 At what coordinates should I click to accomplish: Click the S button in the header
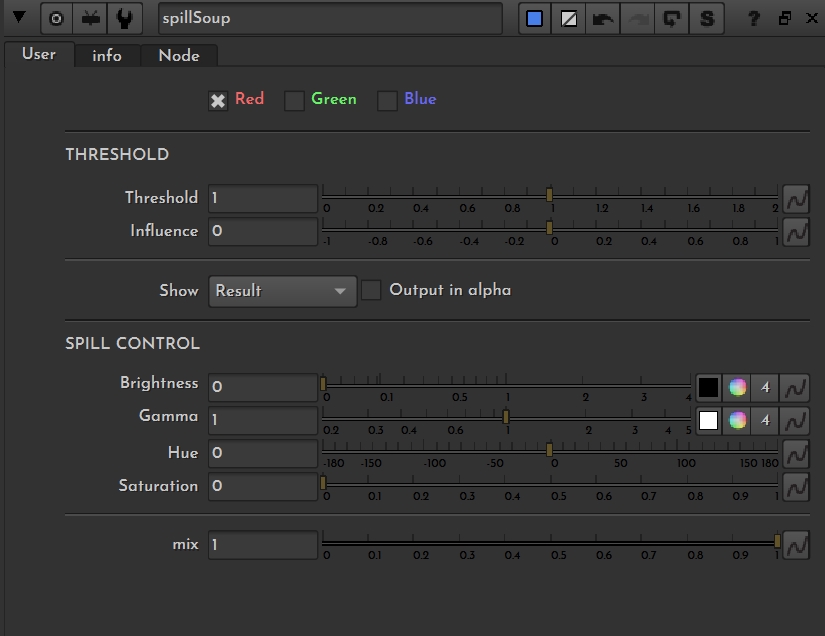pyautogui.click(x=707, y=18)
